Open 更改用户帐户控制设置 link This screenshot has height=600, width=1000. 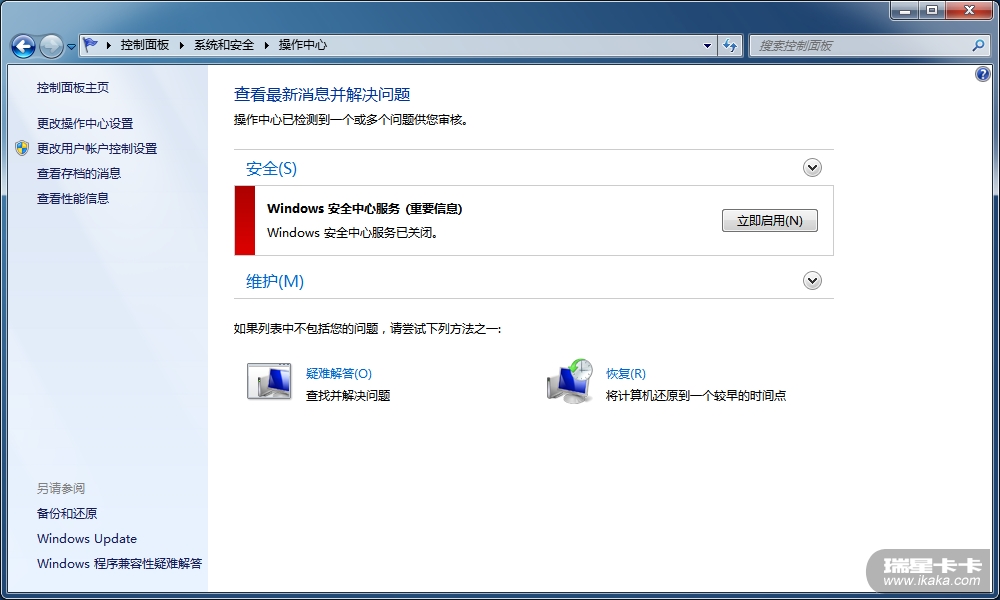[x=97, y=148]
